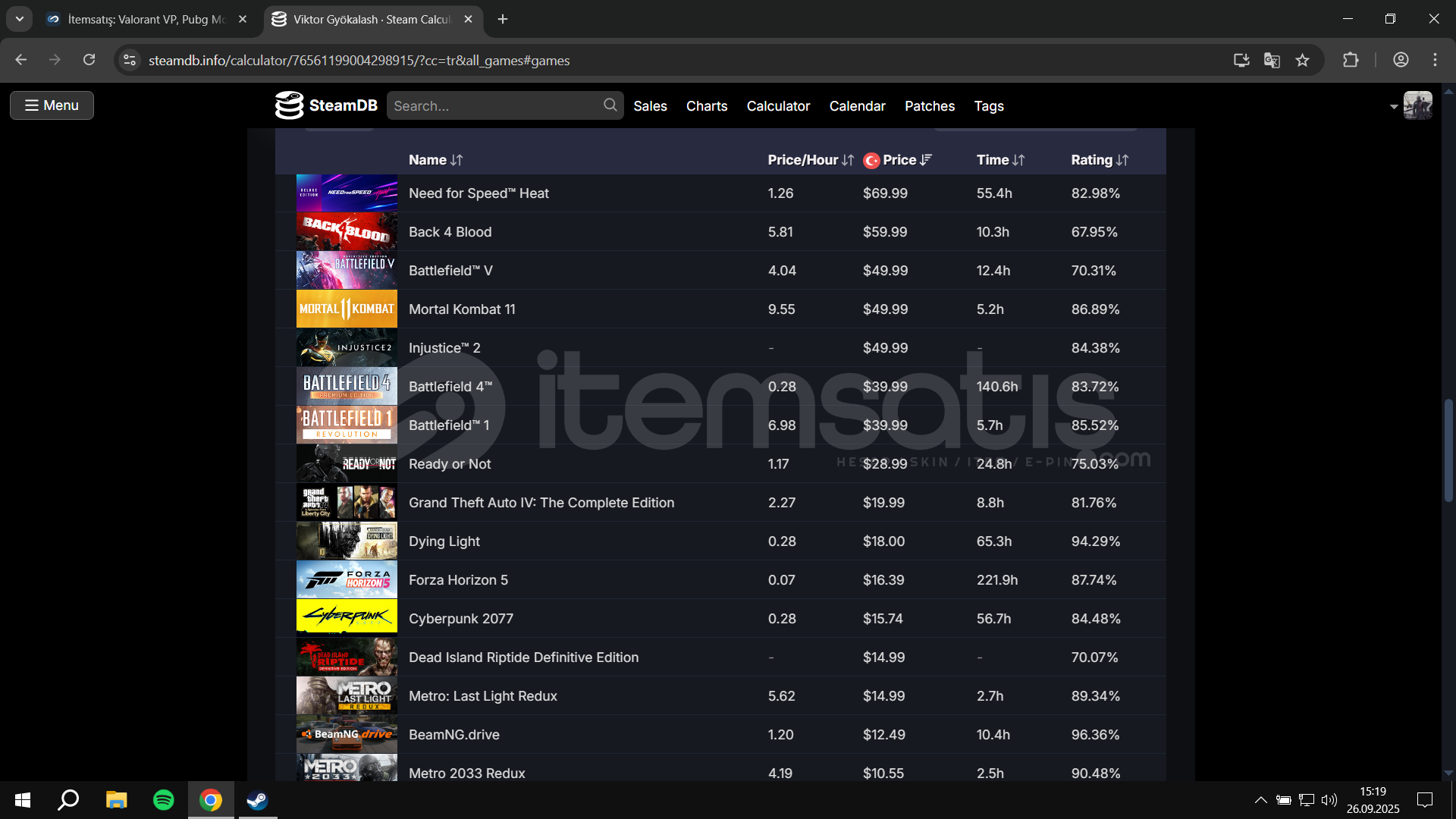Click the SteamDB search input field
Screen dimensions: 1456x819
(493, 106)
